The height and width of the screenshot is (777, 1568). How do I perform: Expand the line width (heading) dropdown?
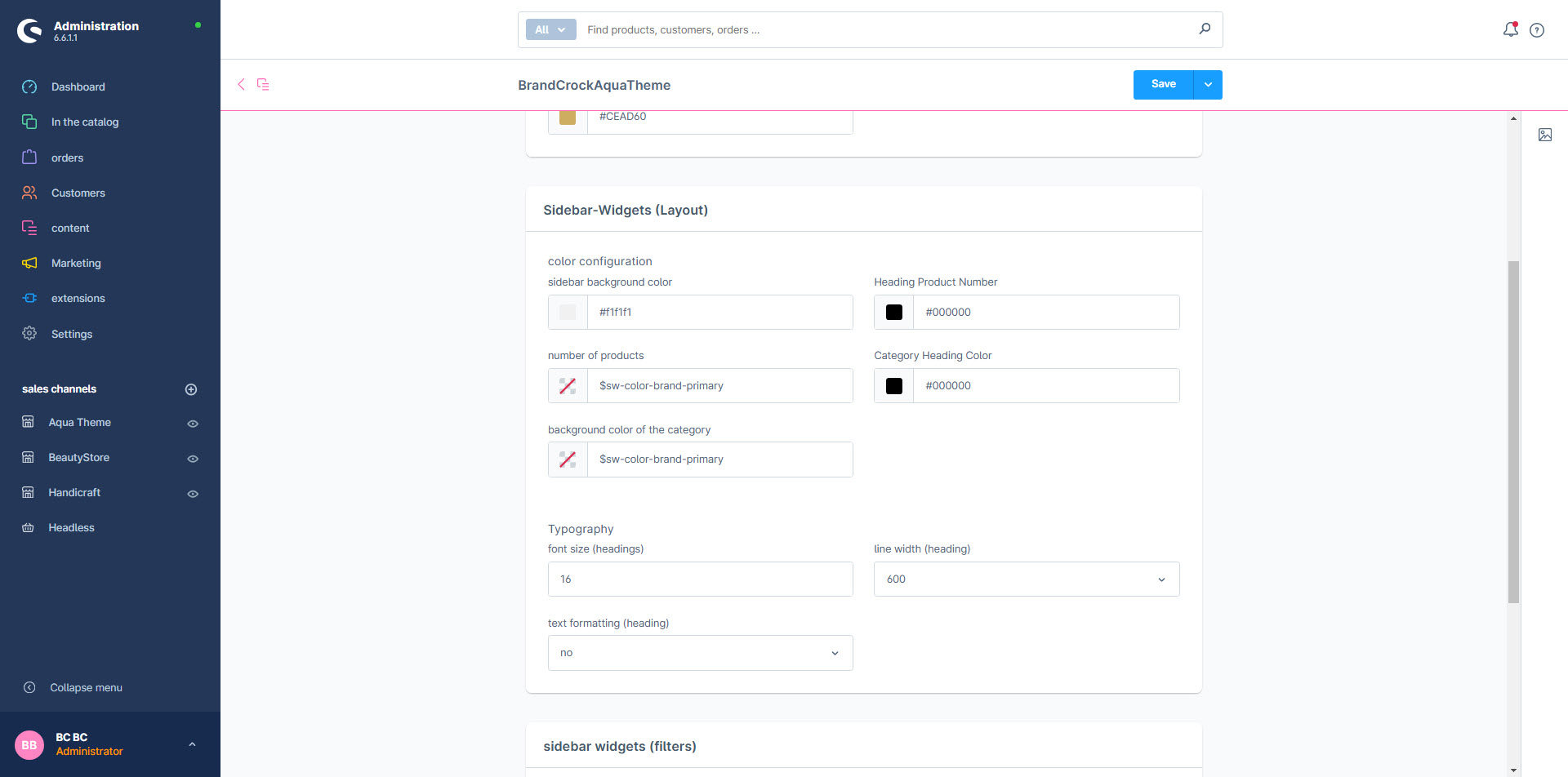coord(1026,579)
